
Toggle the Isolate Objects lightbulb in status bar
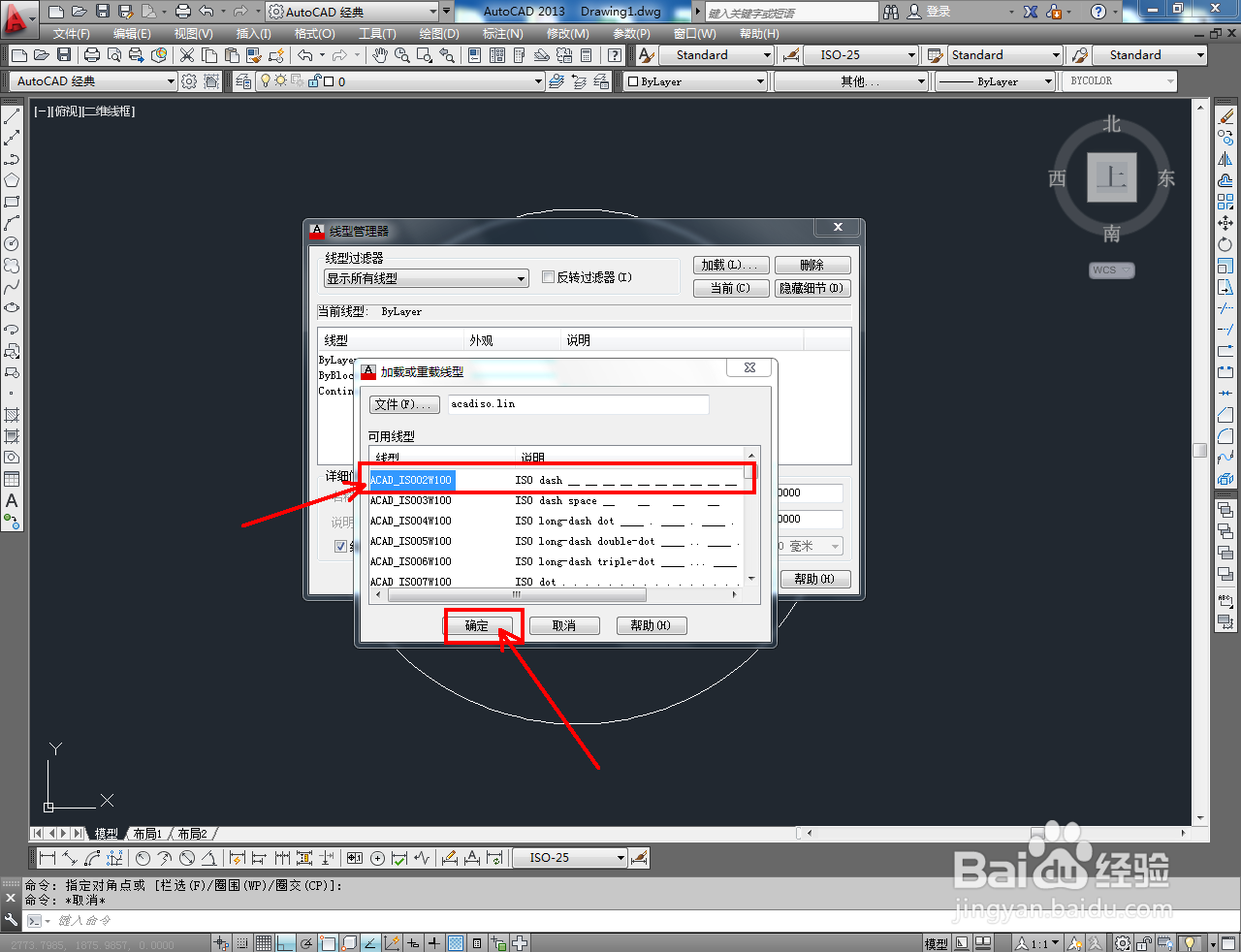(x=1190, y=943)
